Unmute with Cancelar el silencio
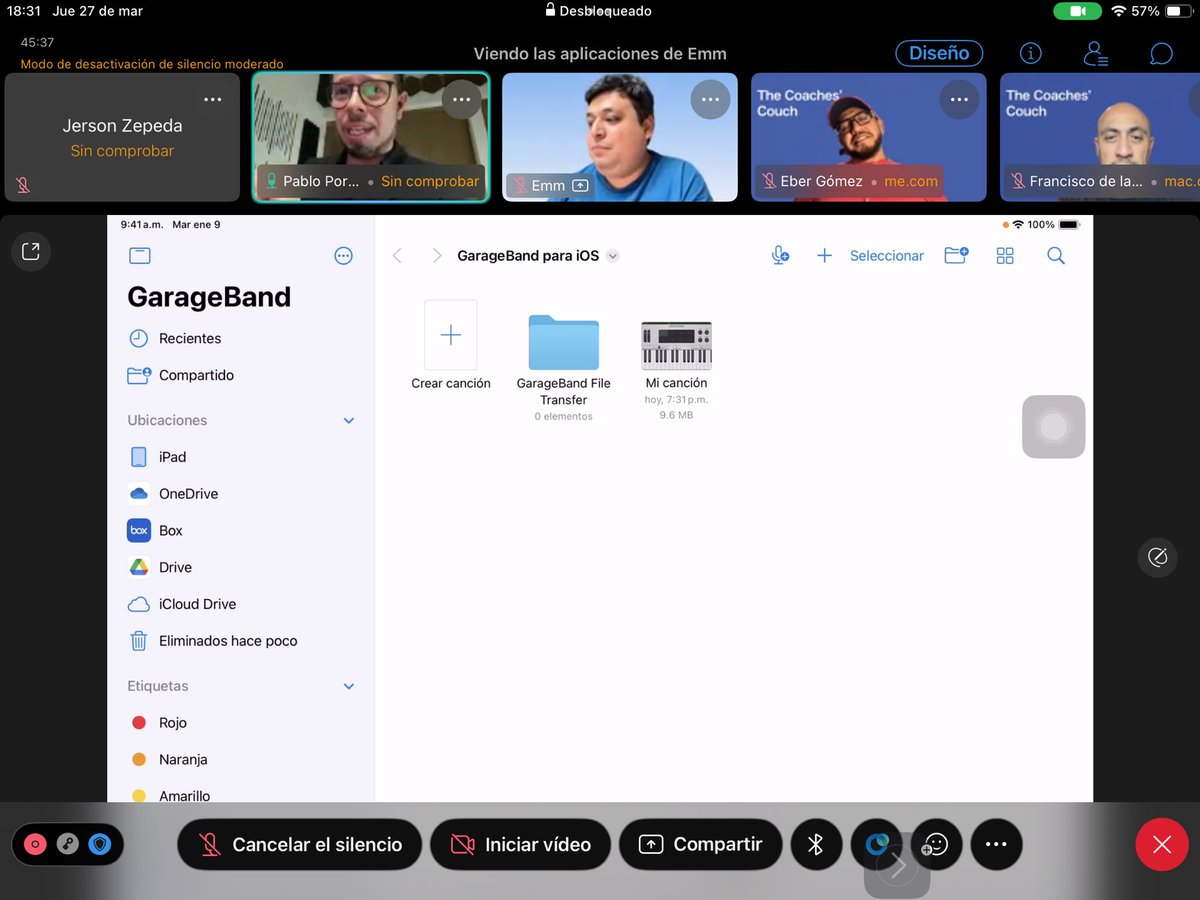The image size is (1200, 900). pos(299,844)
